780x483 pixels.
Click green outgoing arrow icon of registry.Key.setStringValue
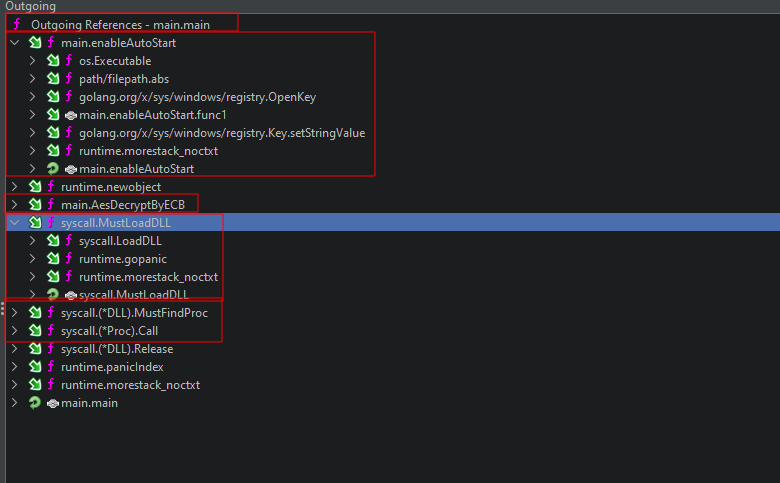click(x=53, y=133)
